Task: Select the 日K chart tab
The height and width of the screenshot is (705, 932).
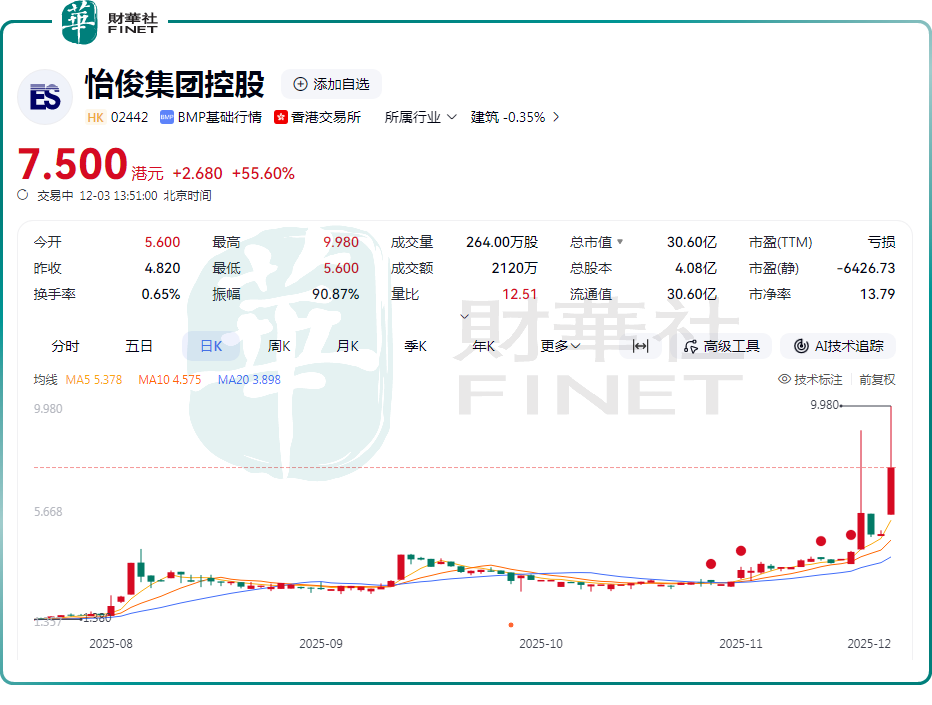Action: [211, 346]
